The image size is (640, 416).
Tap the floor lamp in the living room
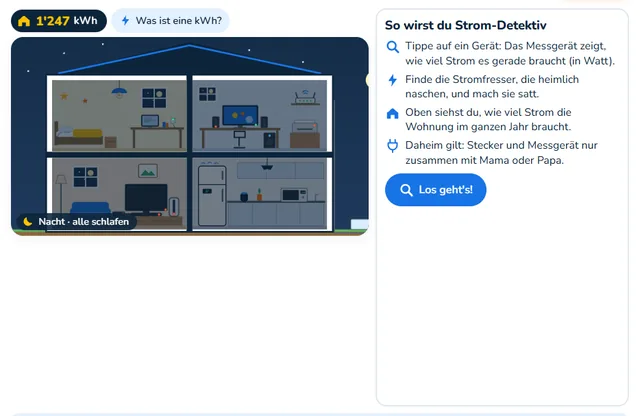[x=61, y=194]
